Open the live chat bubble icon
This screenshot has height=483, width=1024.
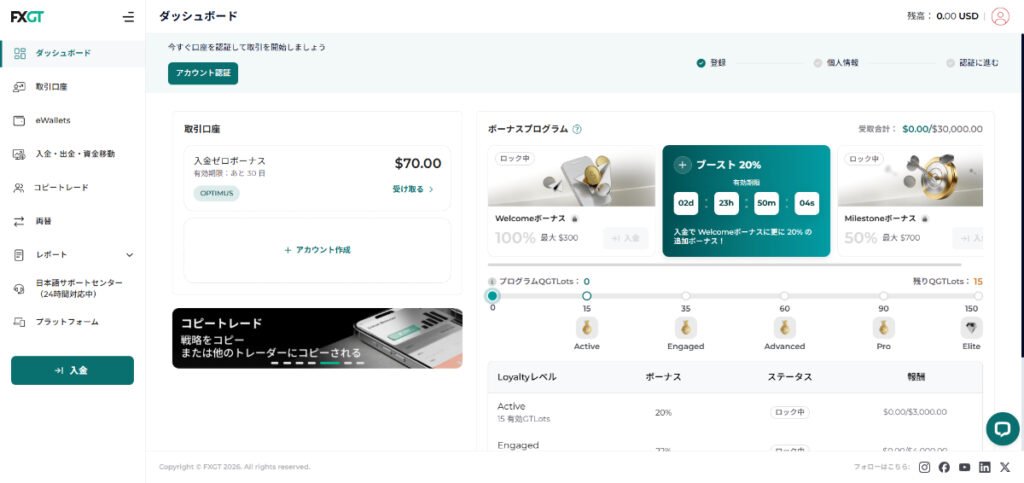(x=1002, y=429)
